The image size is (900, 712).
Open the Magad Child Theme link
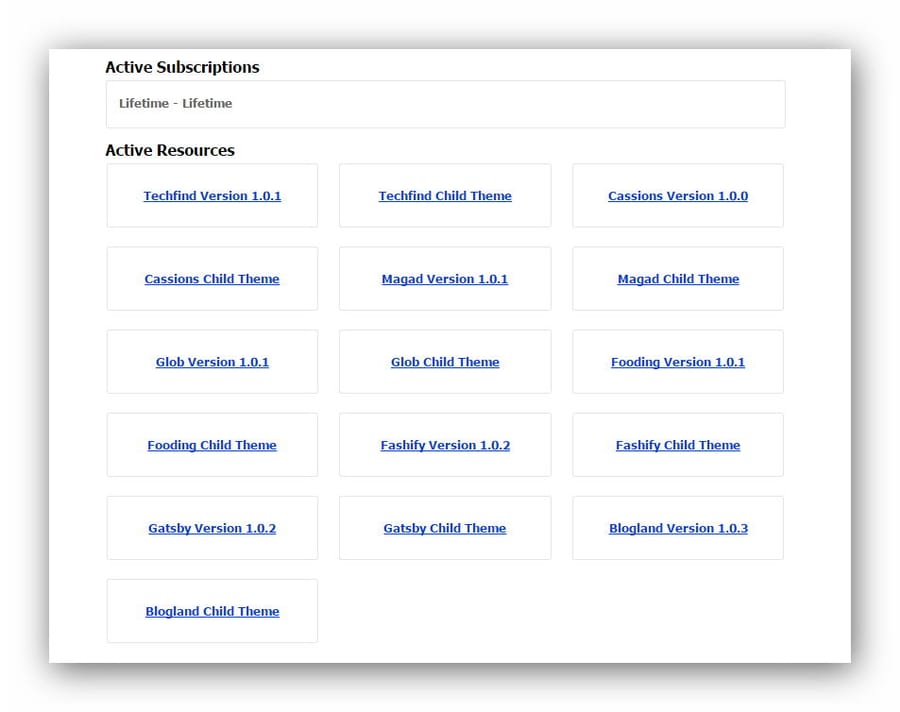coord(678,279)
